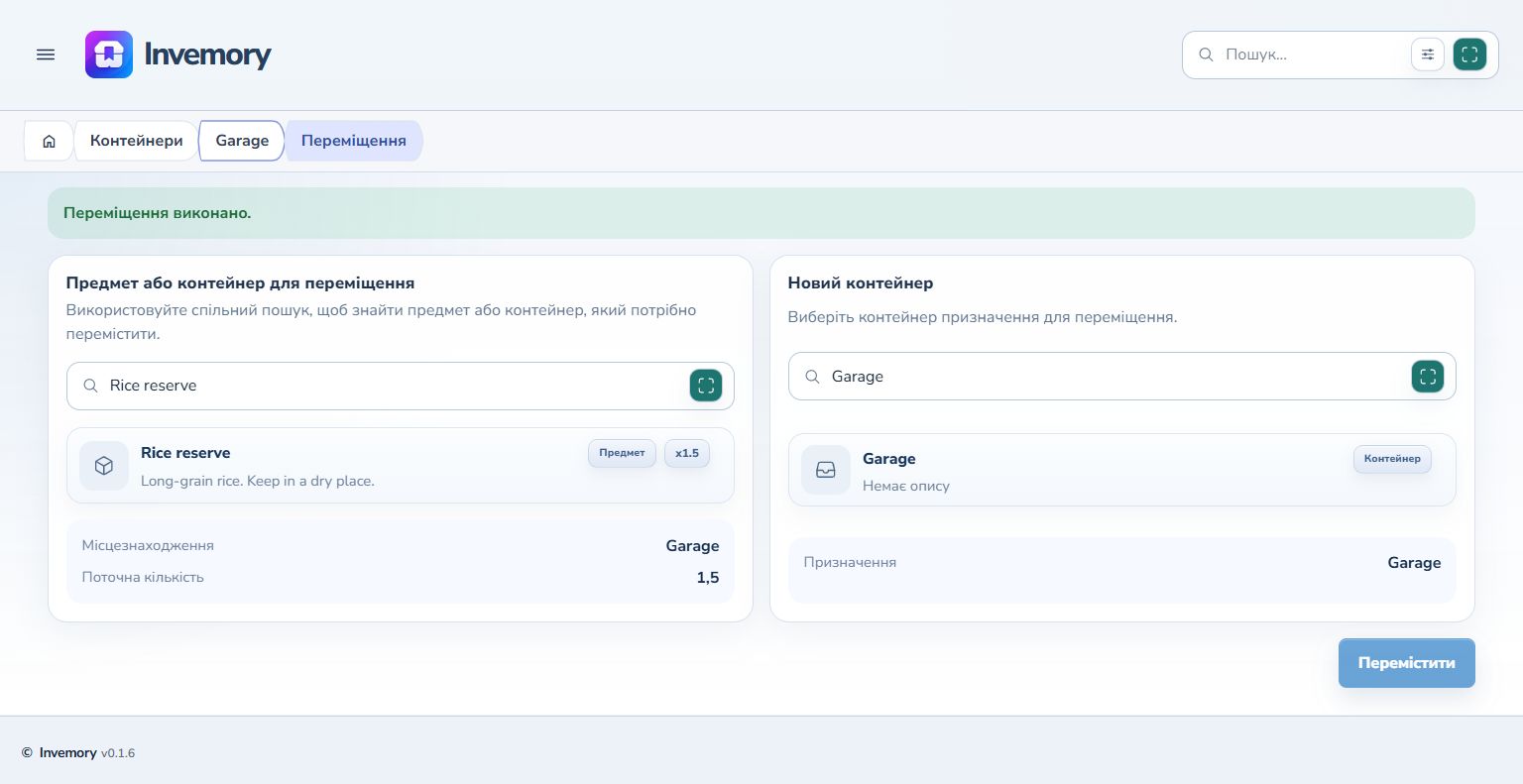The height and width of the screenshot is (784, 1523).
Task: Click the Invemory logo icon
Action: pyautogui.click(x=109, y=55)
